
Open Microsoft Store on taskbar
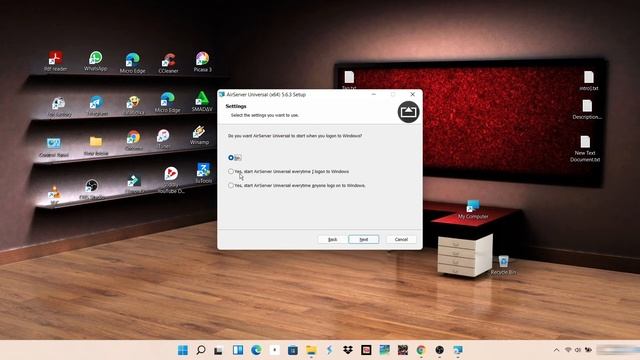tap(293, 350)
